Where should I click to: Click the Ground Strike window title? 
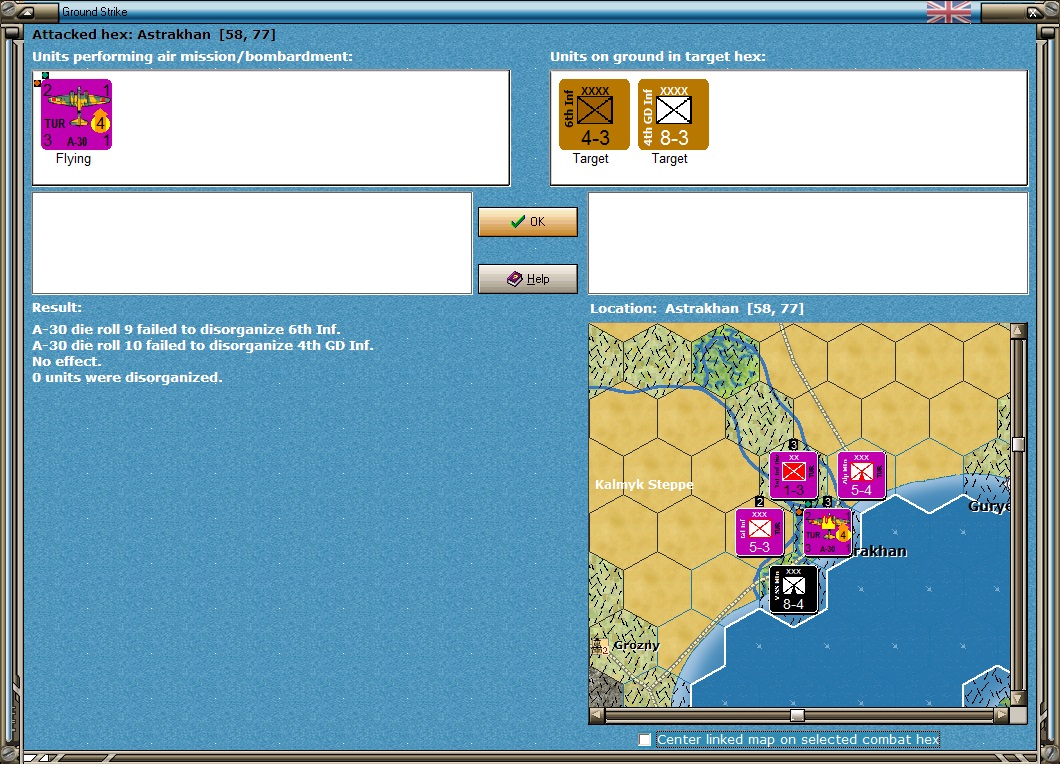pyautogui.click(x=95, y=11)
